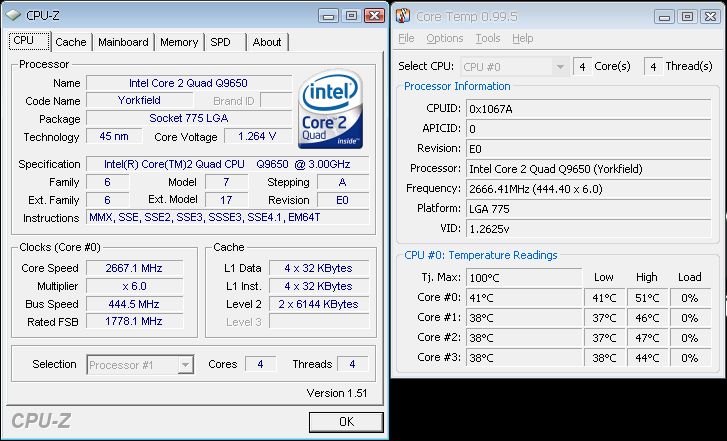Click the Thread(s) count box in Core Temp
Viewport: 727px width, 441px height.
pyautogui.click(x=653, y=67)
